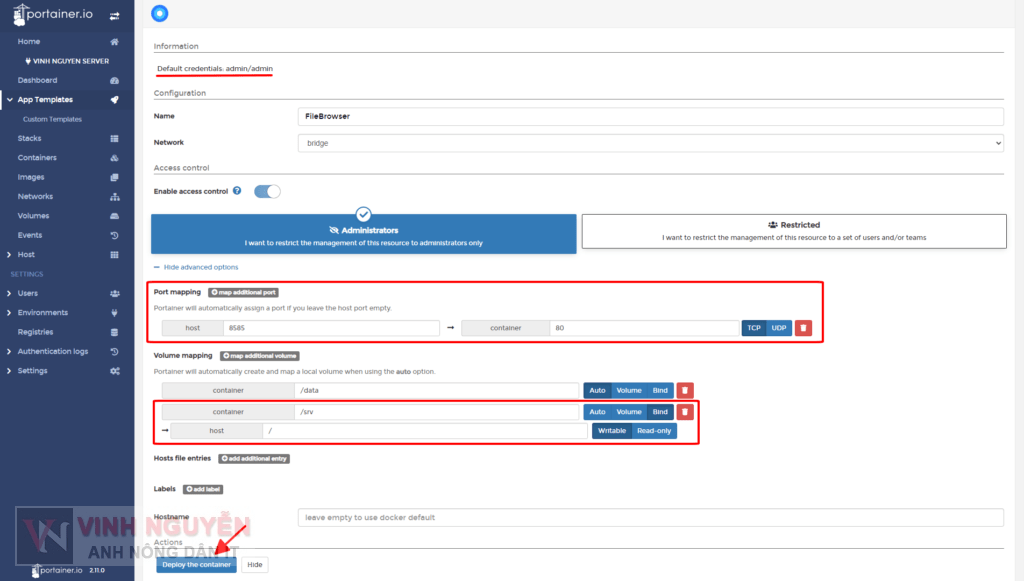Collapse advanced options via Hide advanced options

200,267
